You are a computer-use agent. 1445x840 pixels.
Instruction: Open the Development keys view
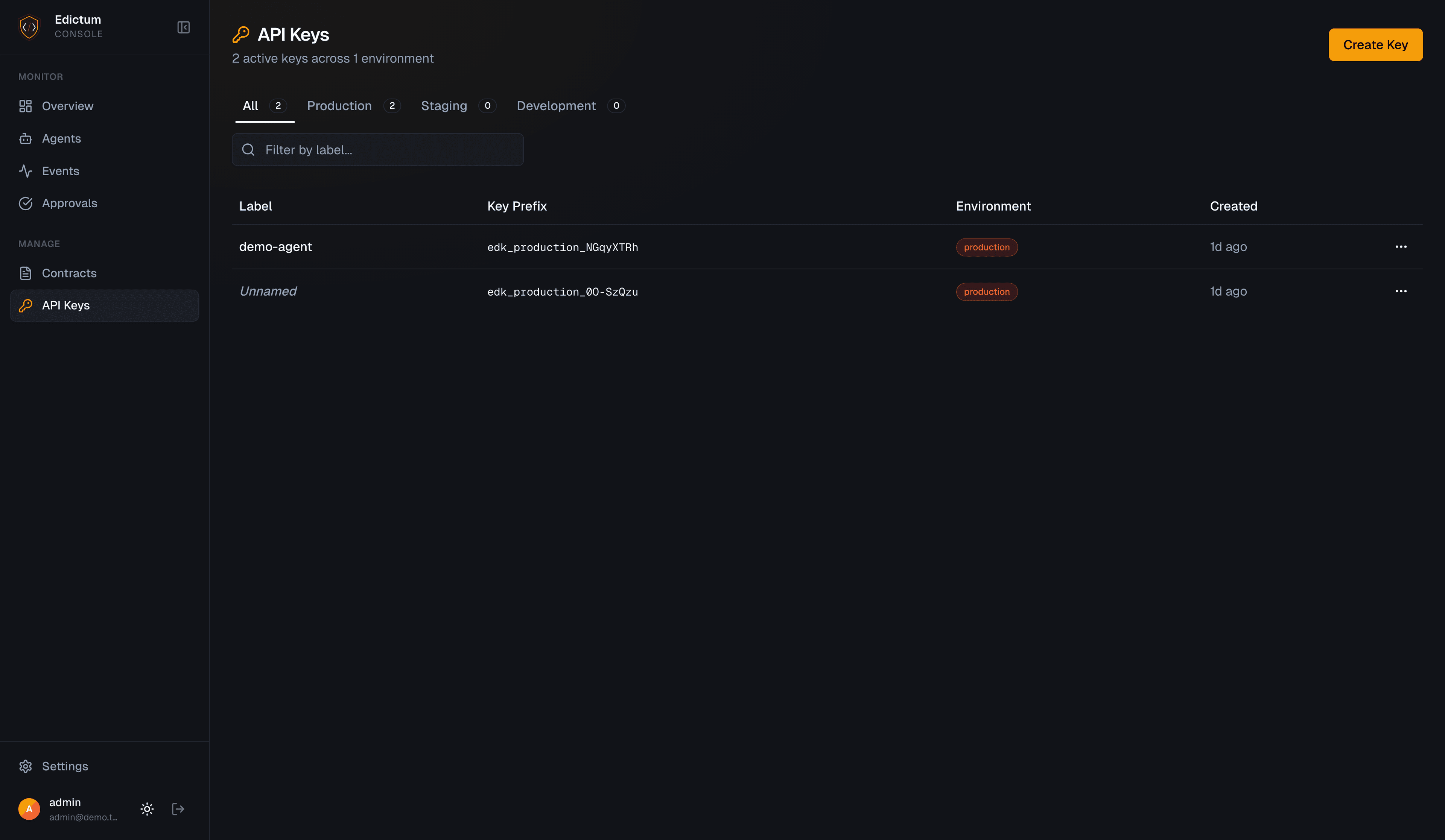(556, 105)
